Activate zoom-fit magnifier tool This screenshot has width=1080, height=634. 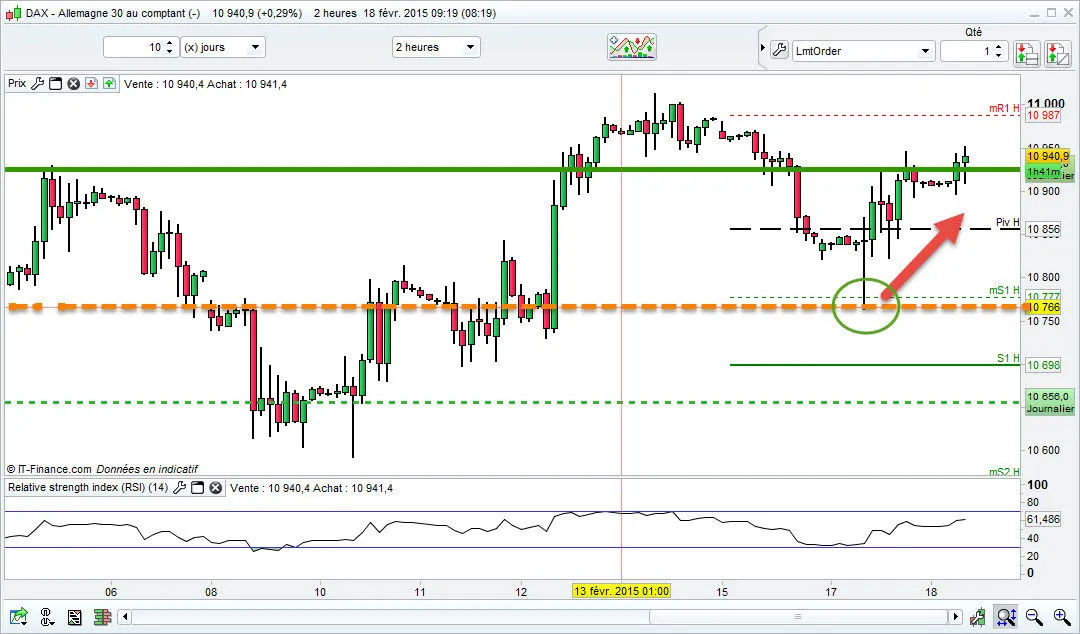coord(1005,616)
